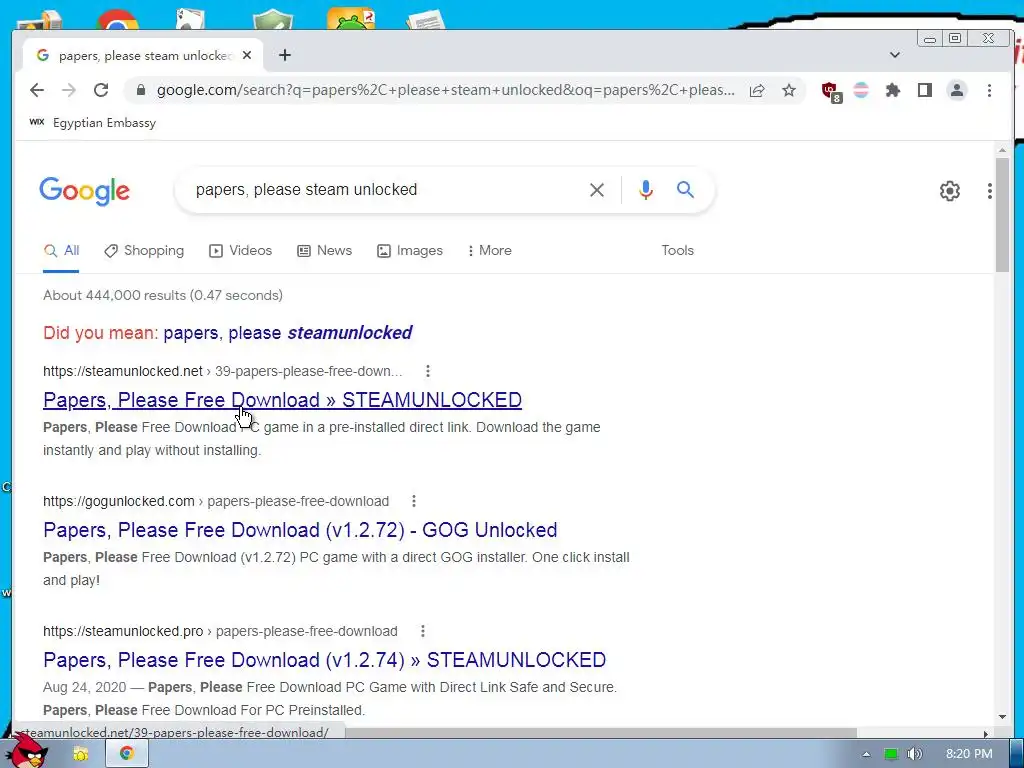Image resolution: width=1024 pixels, height=768 pixels.
Task: View site information padlock icon
Action: (140, 90)
